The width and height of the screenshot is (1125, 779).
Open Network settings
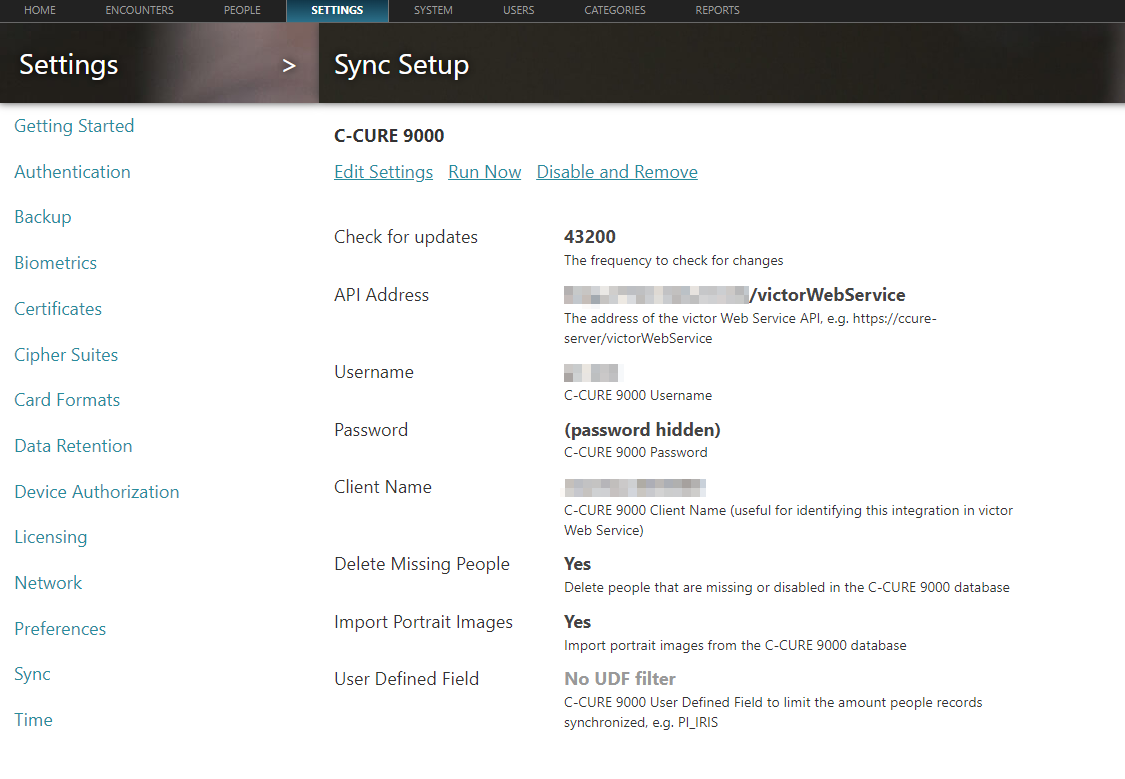tap(48, 582)
